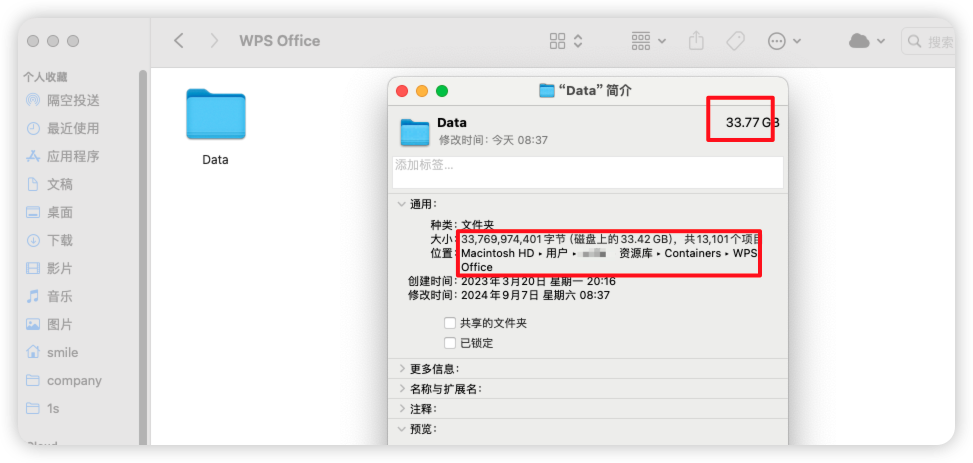Open the more actions ellipsis menu

point(784,41)
